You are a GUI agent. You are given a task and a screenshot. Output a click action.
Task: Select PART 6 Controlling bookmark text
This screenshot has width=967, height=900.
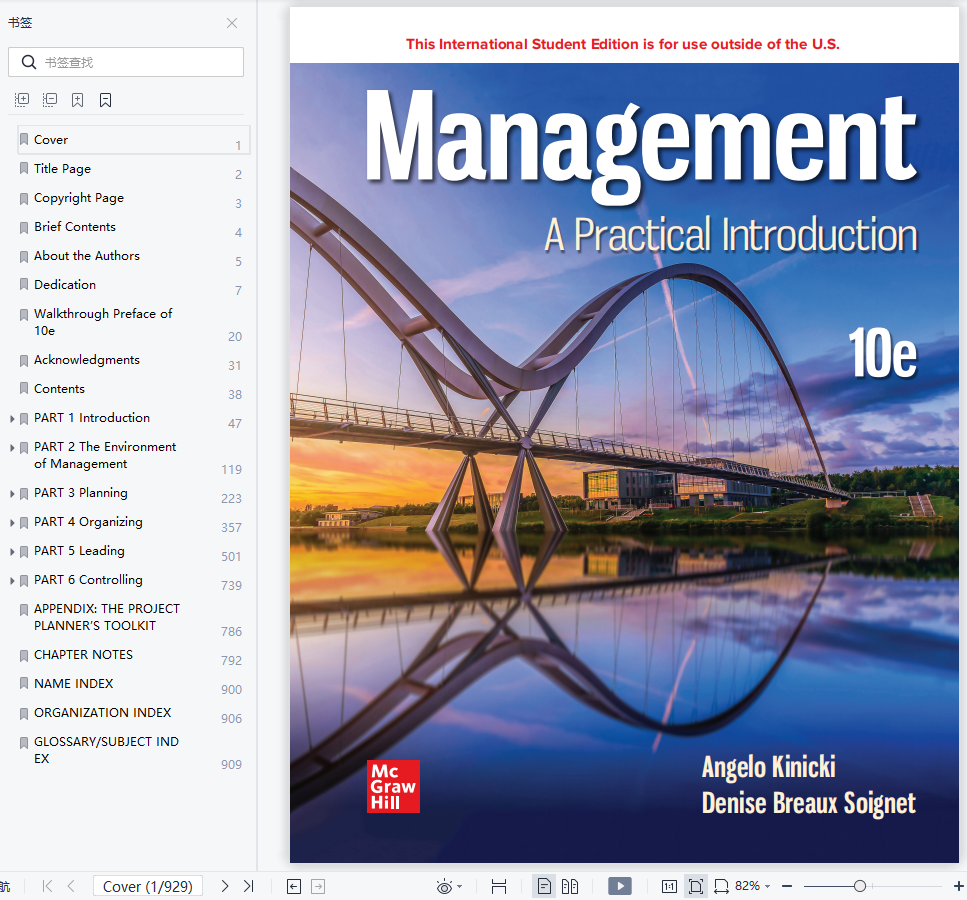(x=88, y=580)
